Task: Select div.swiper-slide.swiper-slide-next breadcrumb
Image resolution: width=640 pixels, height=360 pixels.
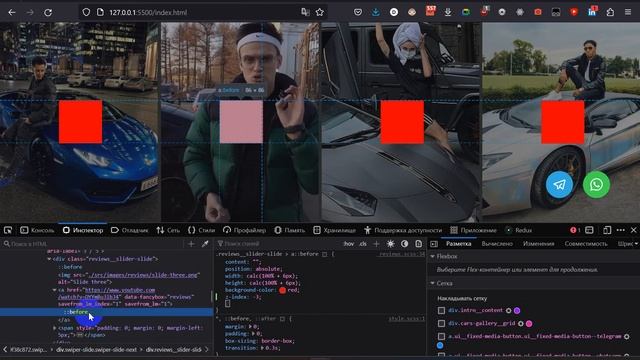Action: pyautogui.click(x=98, y=350)
